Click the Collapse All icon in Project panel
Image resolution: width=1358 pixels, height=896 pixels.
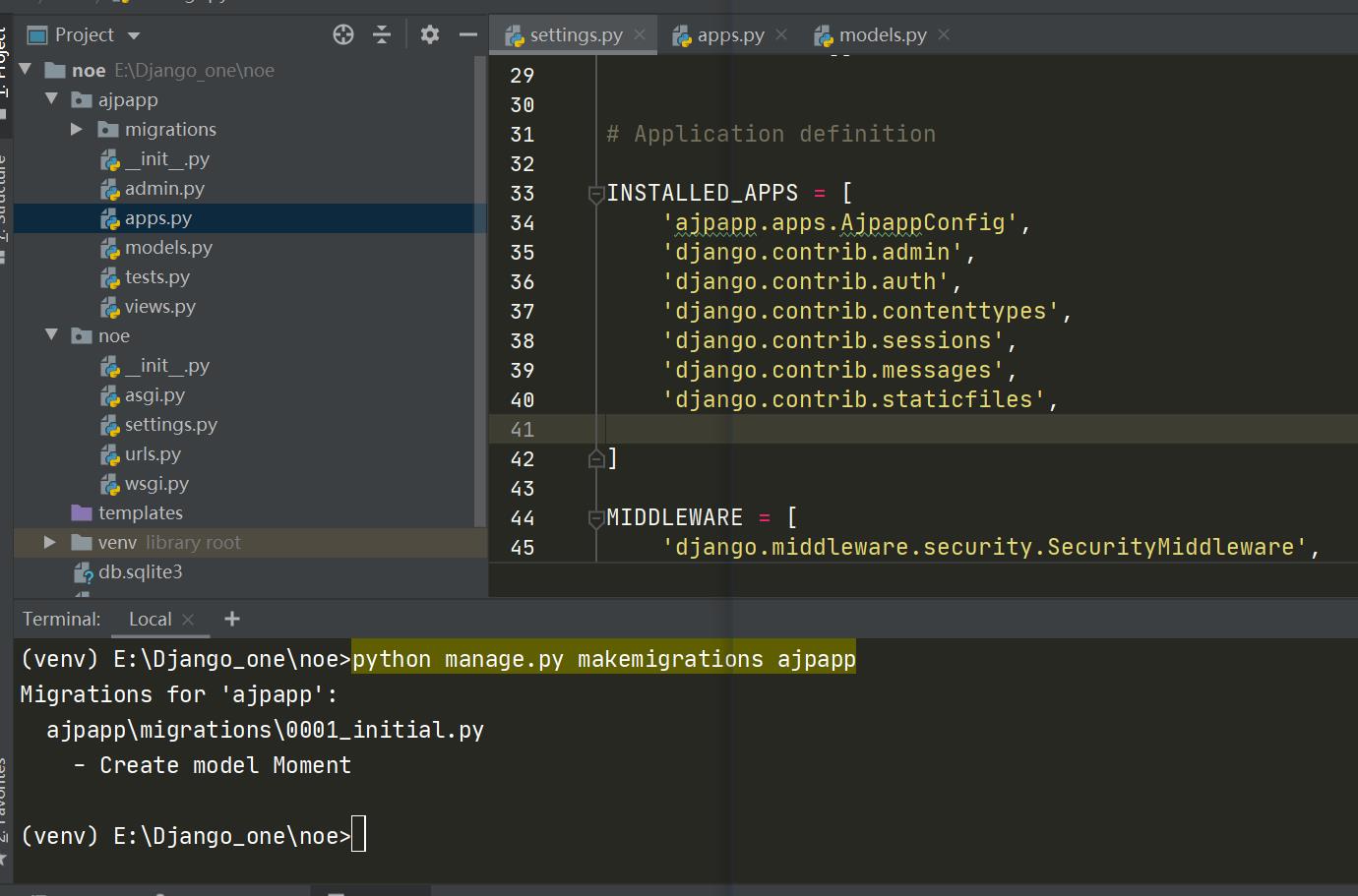pyautogui.click(x=382, y=35)
